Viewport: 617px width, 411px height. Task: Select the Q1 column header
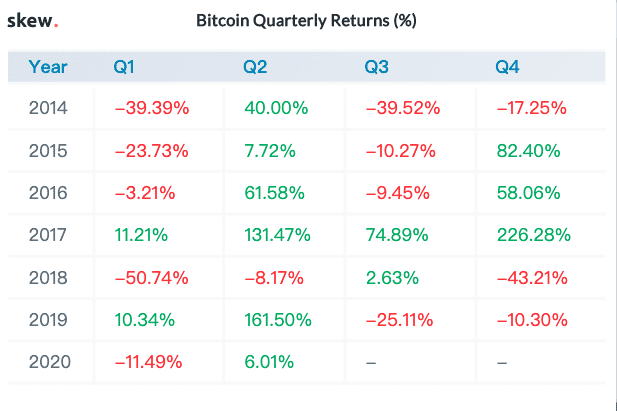[x=124, y=67]
